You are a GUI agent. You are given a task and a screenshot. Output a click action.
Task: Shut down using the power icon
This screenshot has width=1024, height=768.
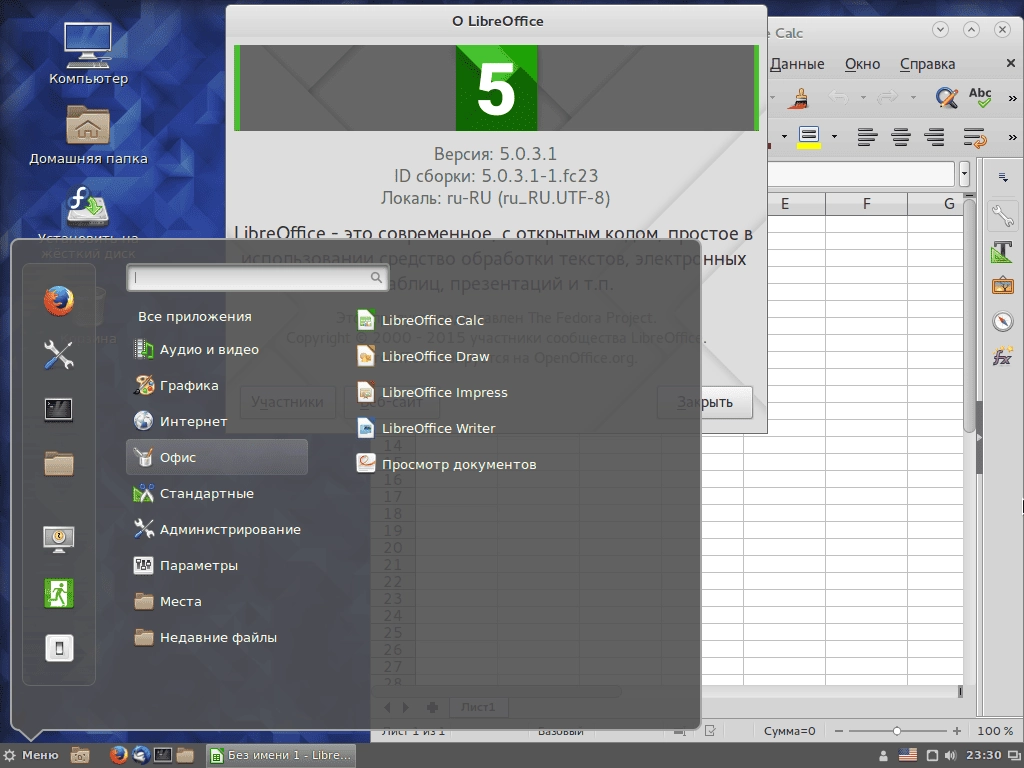click(x=59, y=648)
